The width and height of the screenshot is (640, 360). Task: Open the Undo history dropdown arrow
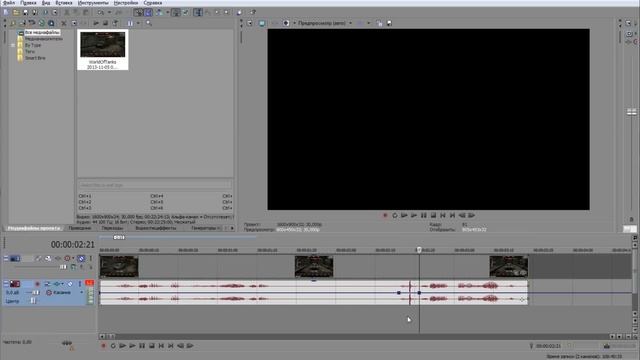pos(109,13)
